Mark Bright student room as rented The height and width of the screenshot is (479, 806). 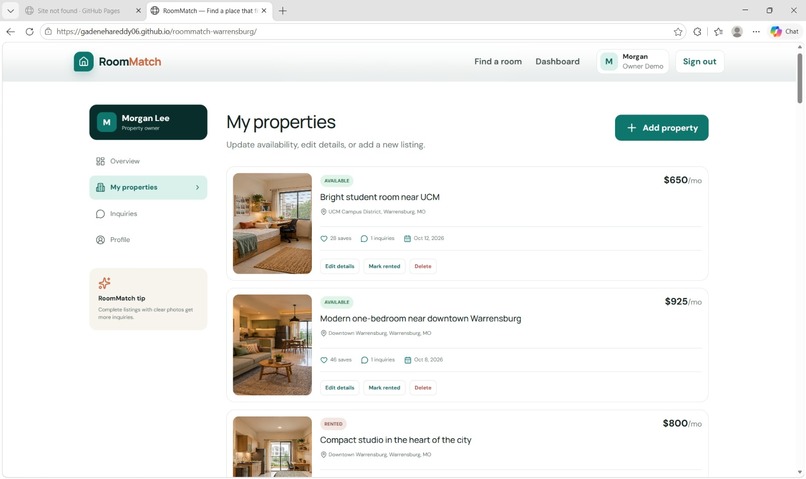click(384, 266)
